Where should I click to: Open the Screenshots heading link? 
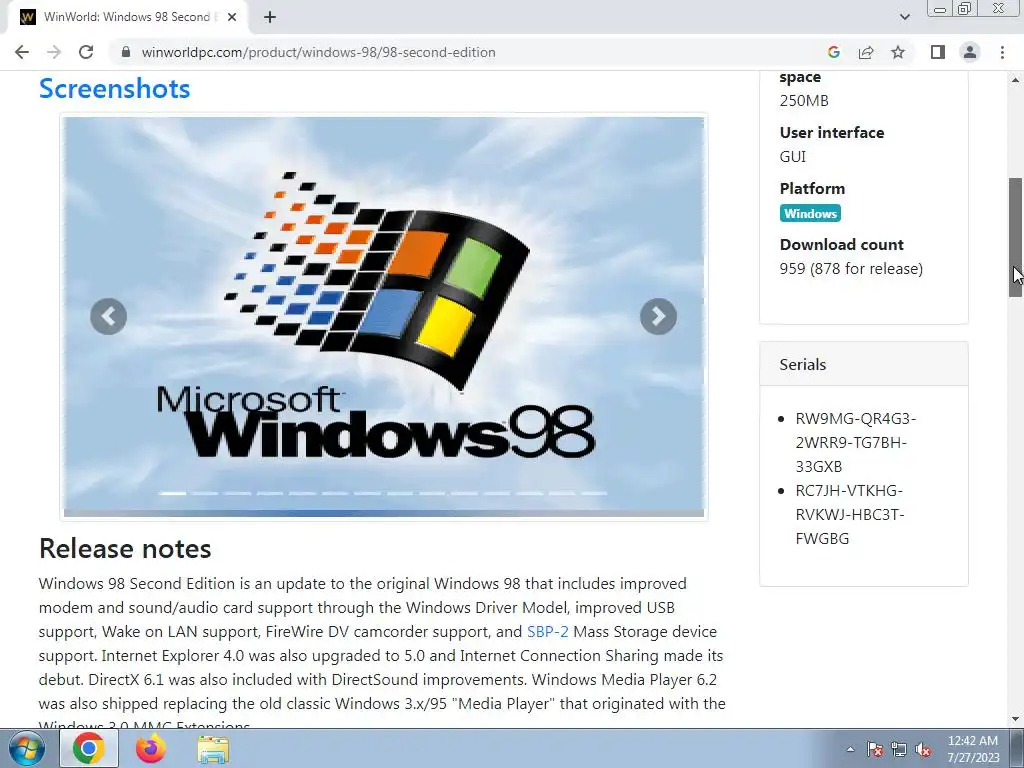[114, 89]
